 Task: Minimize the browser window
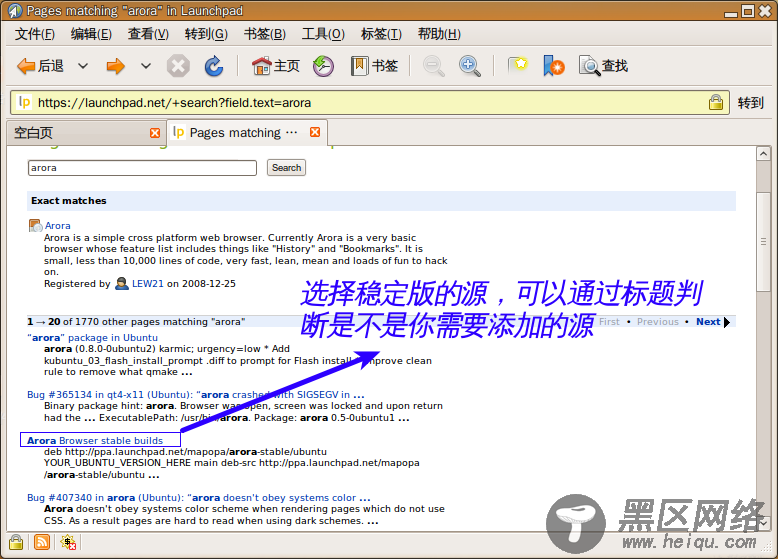[730, 12]
